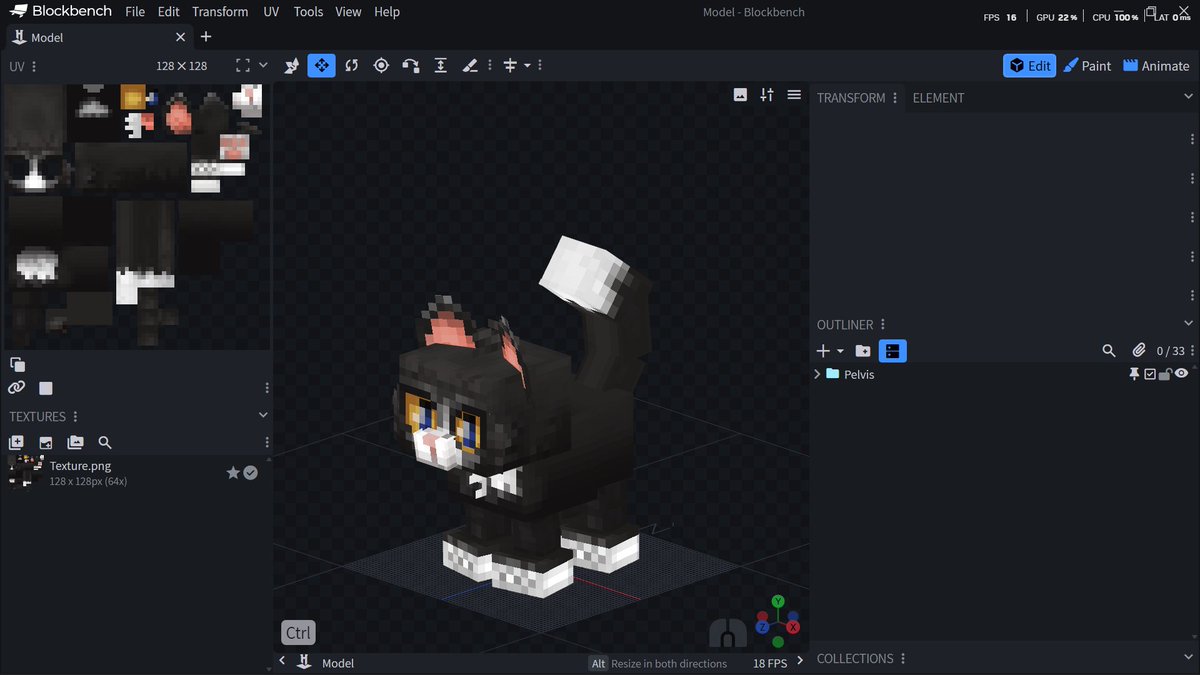Open the UV panel three-dot menu
Image resolution: width=1200 pixels, height=675 pixels.
click(34, 66)
